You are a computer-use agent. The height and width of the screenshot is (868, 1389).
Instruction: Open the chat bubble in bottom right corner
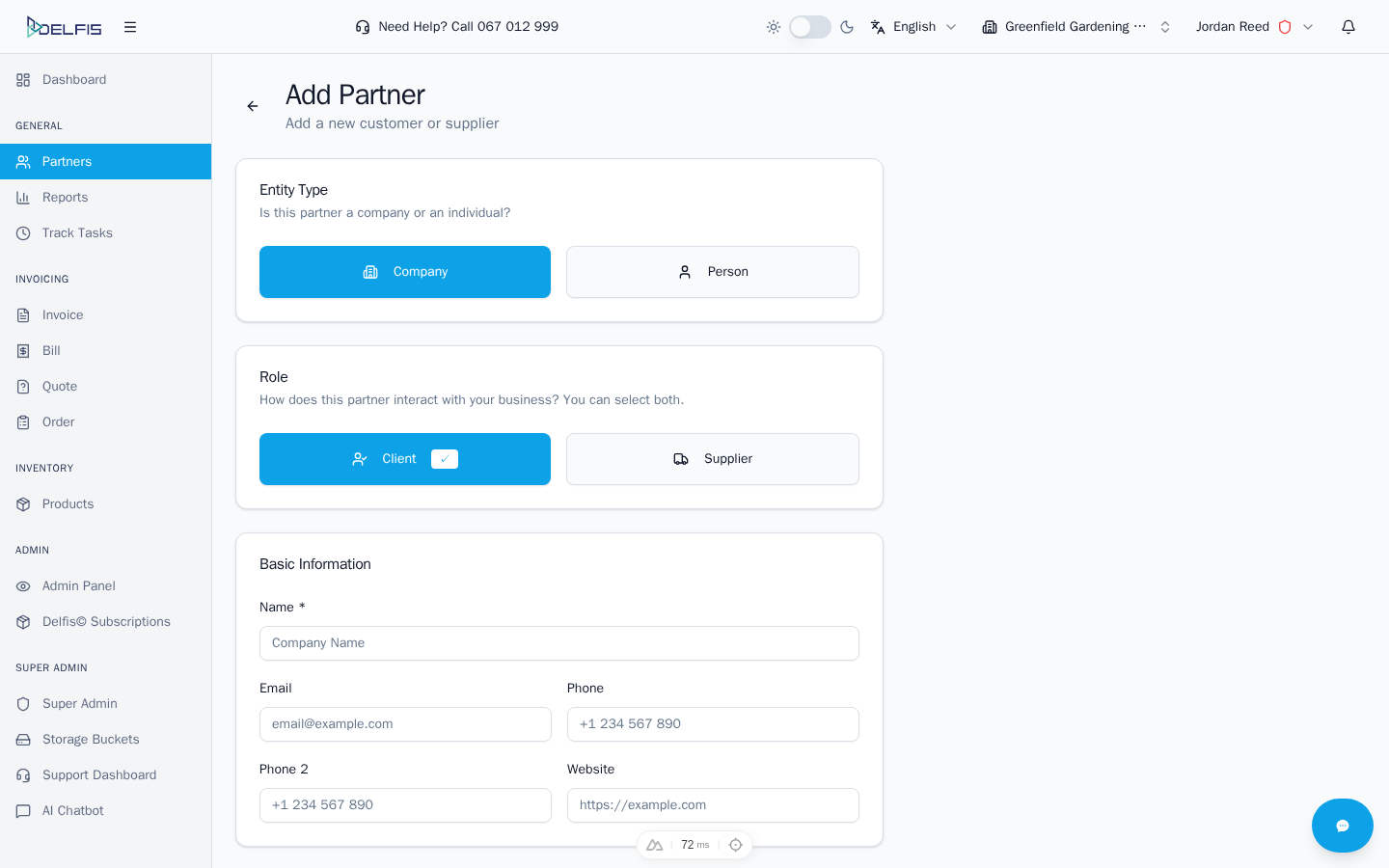click(1342, 826)
